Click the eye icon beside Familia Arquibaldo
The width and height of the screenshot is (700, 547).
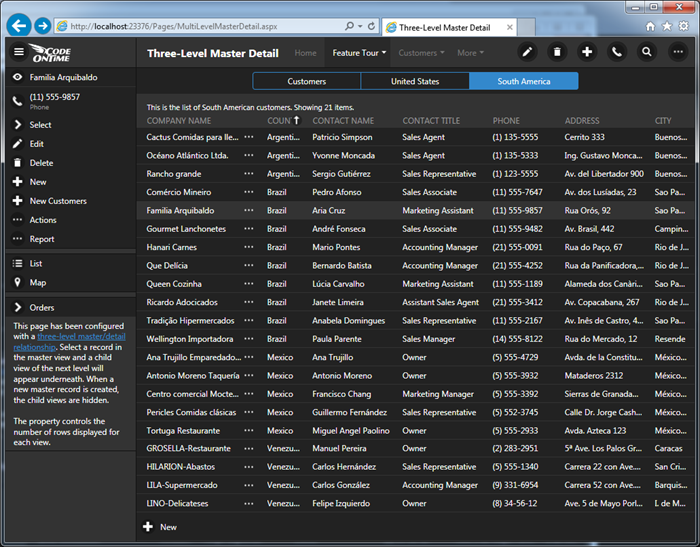(x=18, y=77)
